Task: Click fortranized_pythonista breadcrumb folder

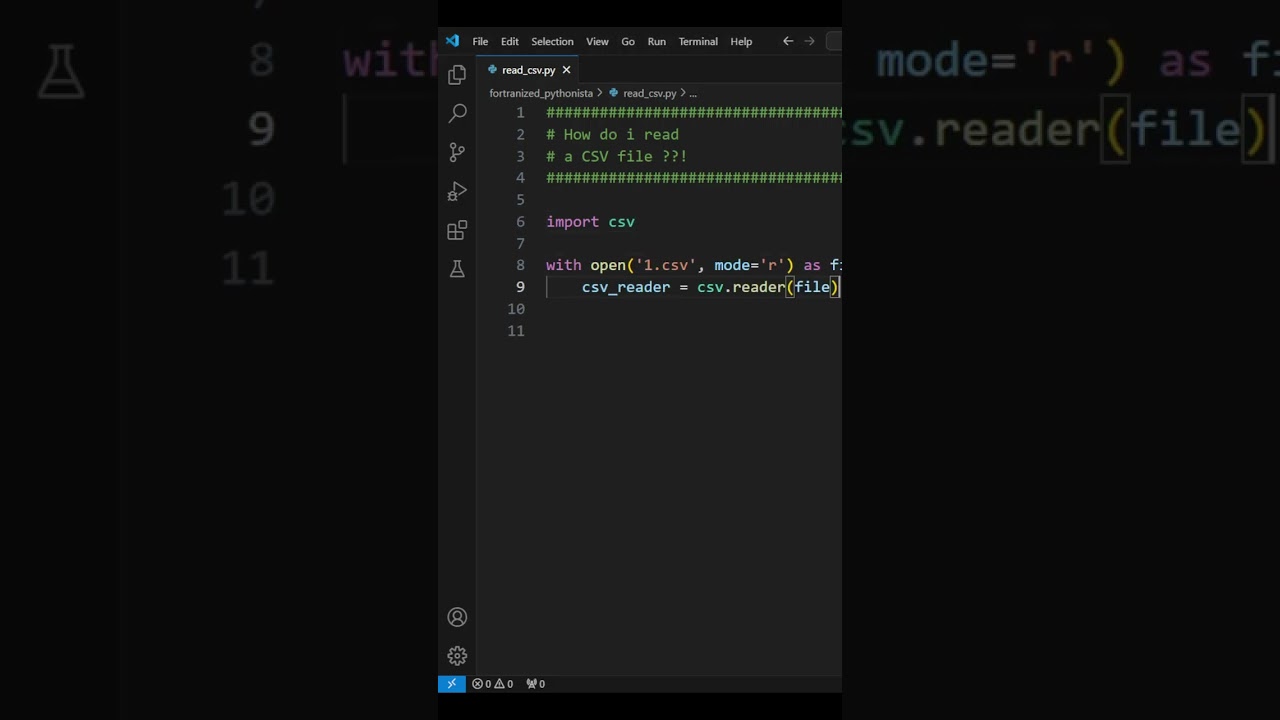Action: click(541, 93)
